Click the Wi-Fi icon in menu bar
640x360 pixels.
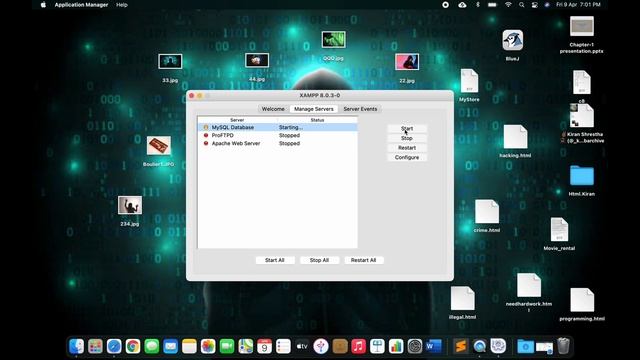pos(508,5)
